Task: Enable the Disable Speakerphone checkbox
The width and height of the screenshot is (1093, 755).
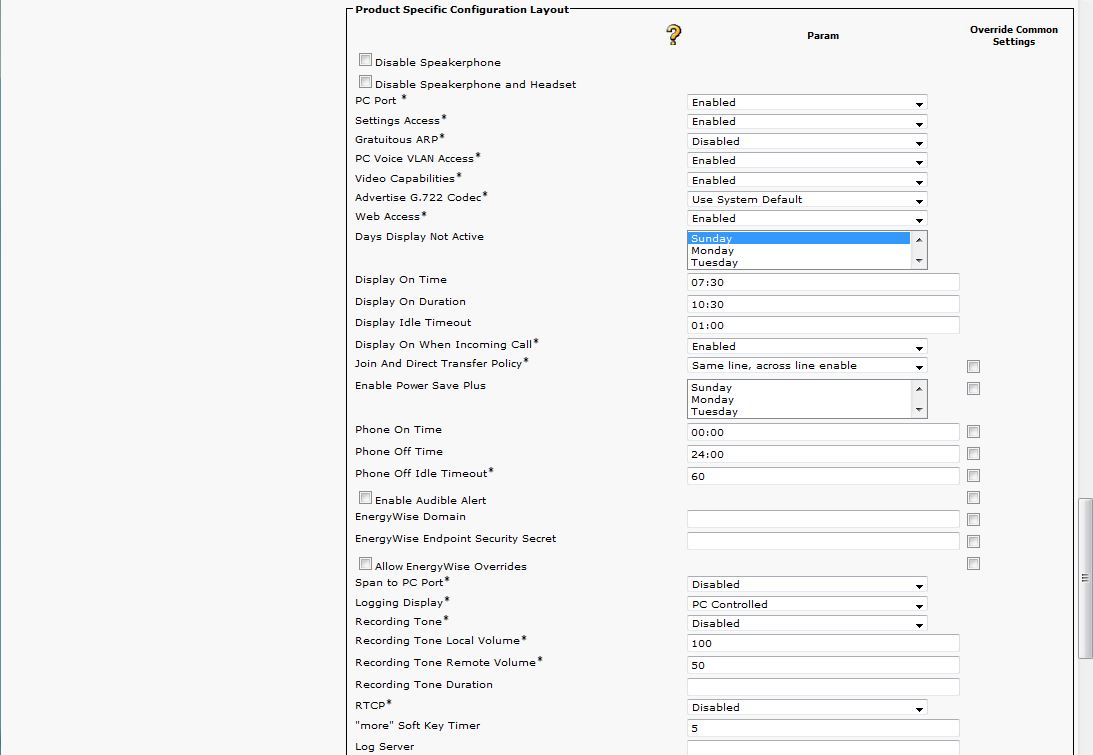Action: 365,60
